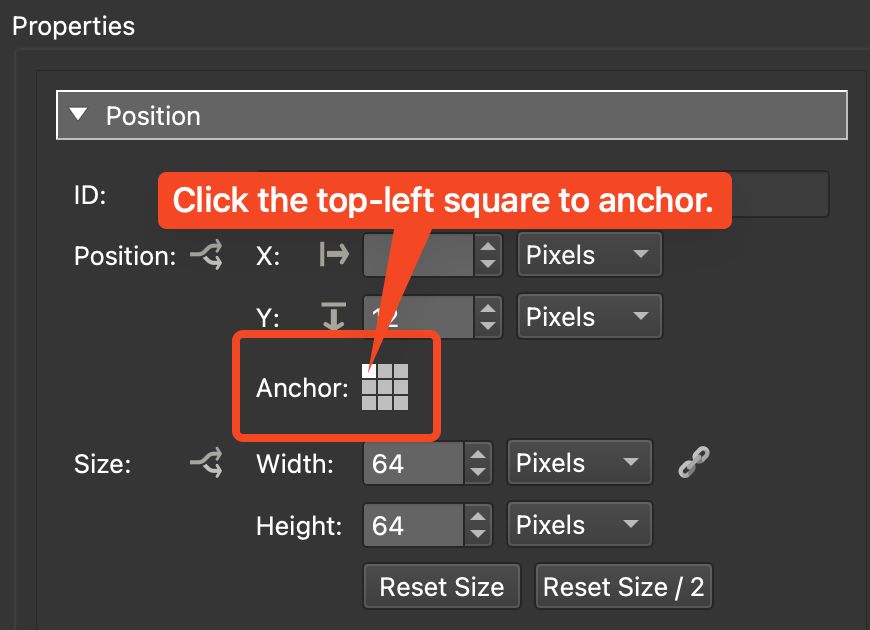Open the Pixels dropdown for Height
870x630 pixels.
(x=579, y=525)
